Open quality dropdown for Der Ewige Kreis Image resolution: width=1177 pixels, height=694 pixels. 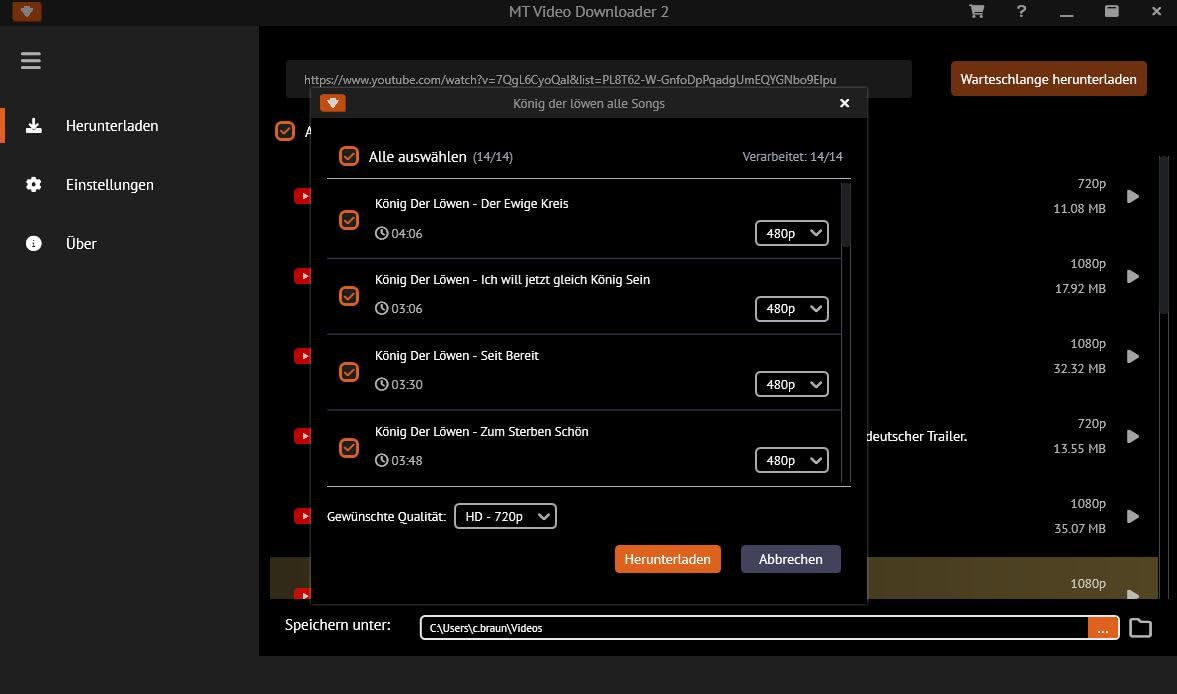coord(792,233)
